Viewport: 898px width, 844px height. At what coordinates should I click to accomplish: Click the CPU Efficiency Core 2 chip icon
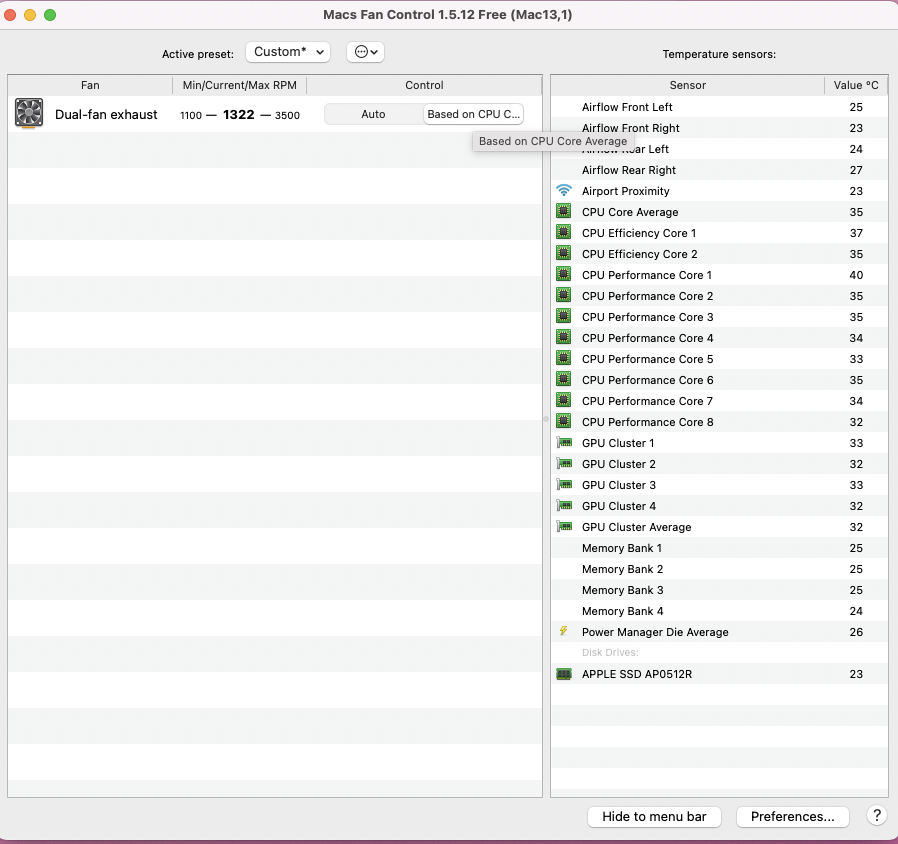coord(564,254)
